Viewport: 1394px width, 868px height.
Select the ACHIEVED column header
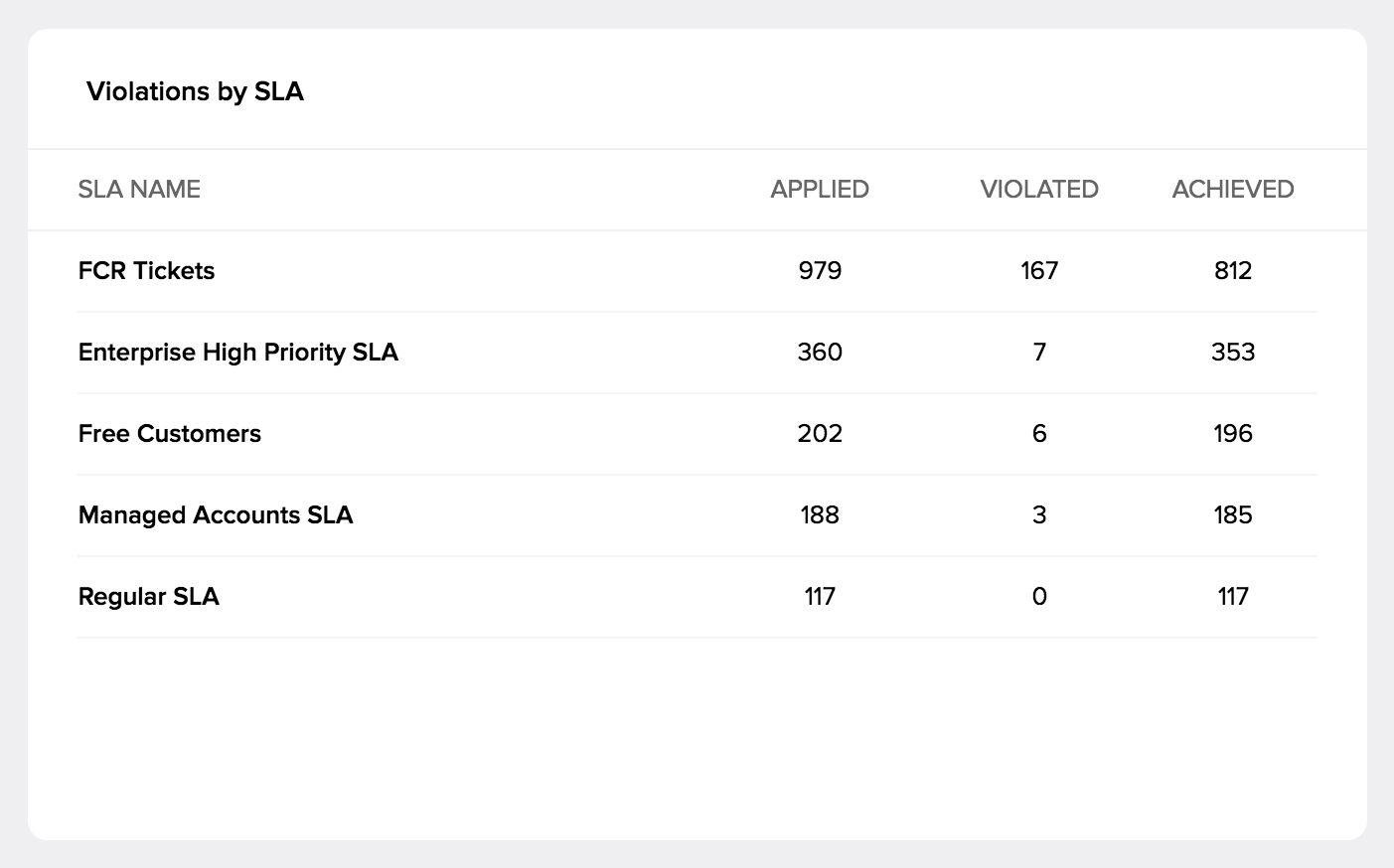coord(1233,189)
